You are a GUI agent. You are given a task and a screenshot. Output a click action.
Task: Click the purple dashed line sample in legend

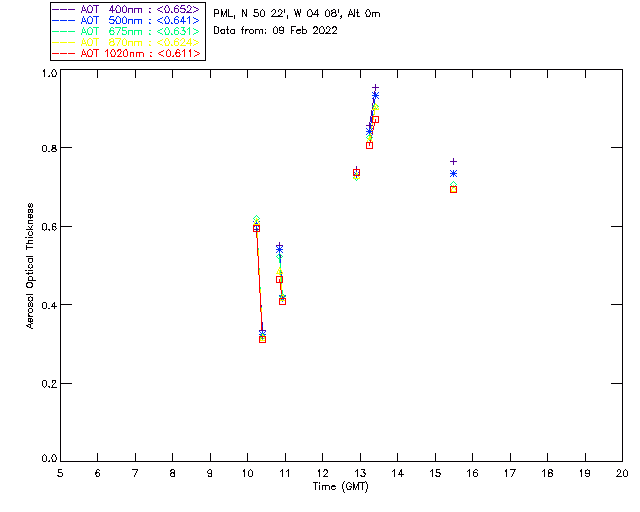tap(64, 9)
